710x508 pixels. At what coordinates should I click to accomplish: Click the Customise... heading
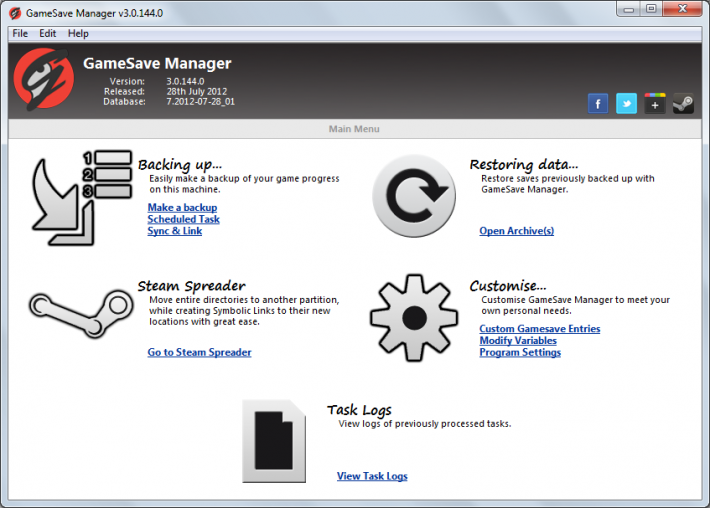click(x=508, y=286)
